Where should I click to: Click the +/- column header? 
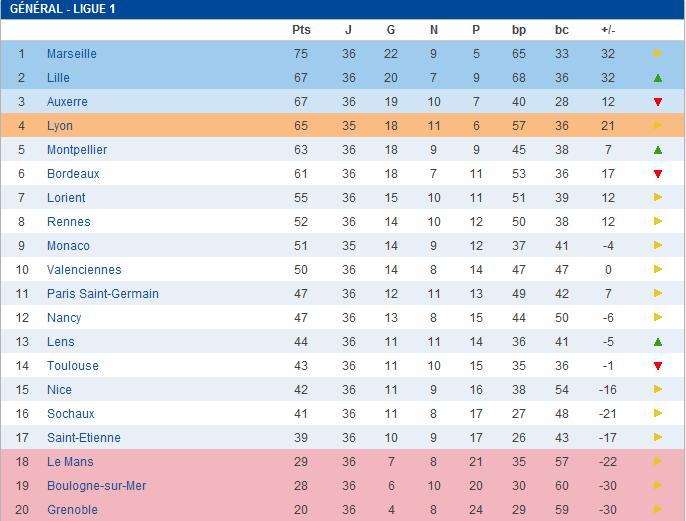pyautogui.click(x=608, y=30)
